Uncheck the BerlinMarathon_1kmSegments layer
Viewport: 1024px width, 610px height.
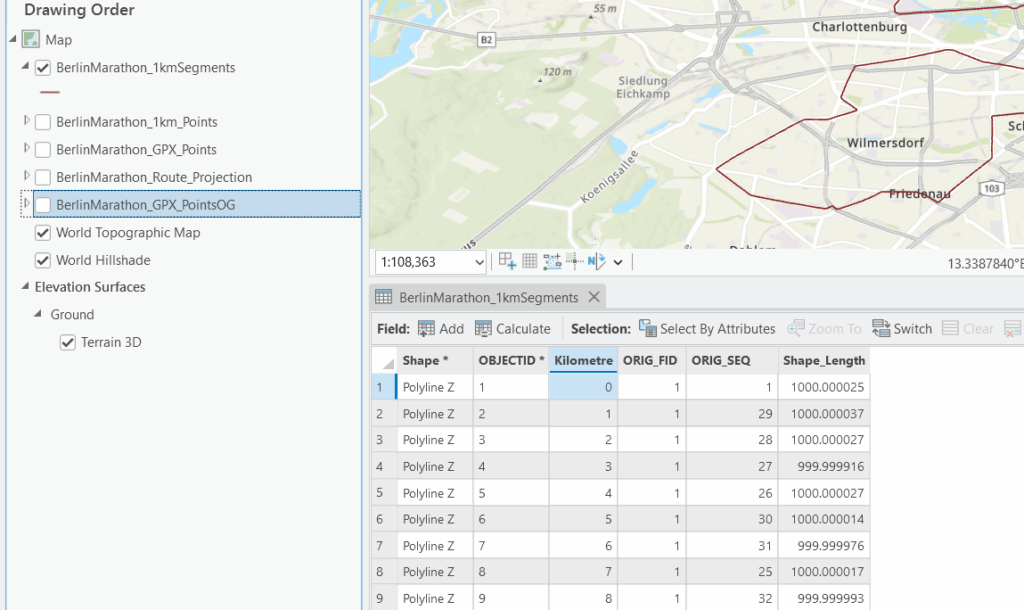point(43,68)
